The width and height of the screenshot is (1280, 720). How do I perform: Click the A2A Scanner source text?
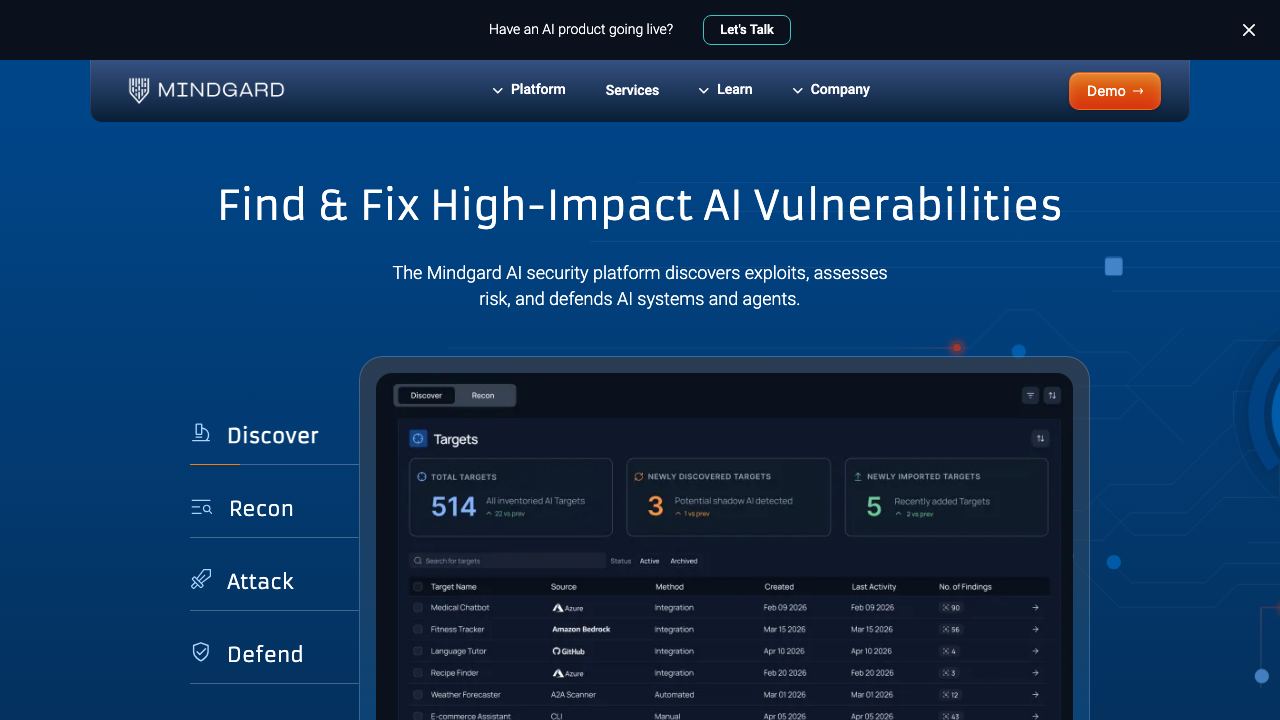pos(573,695)
